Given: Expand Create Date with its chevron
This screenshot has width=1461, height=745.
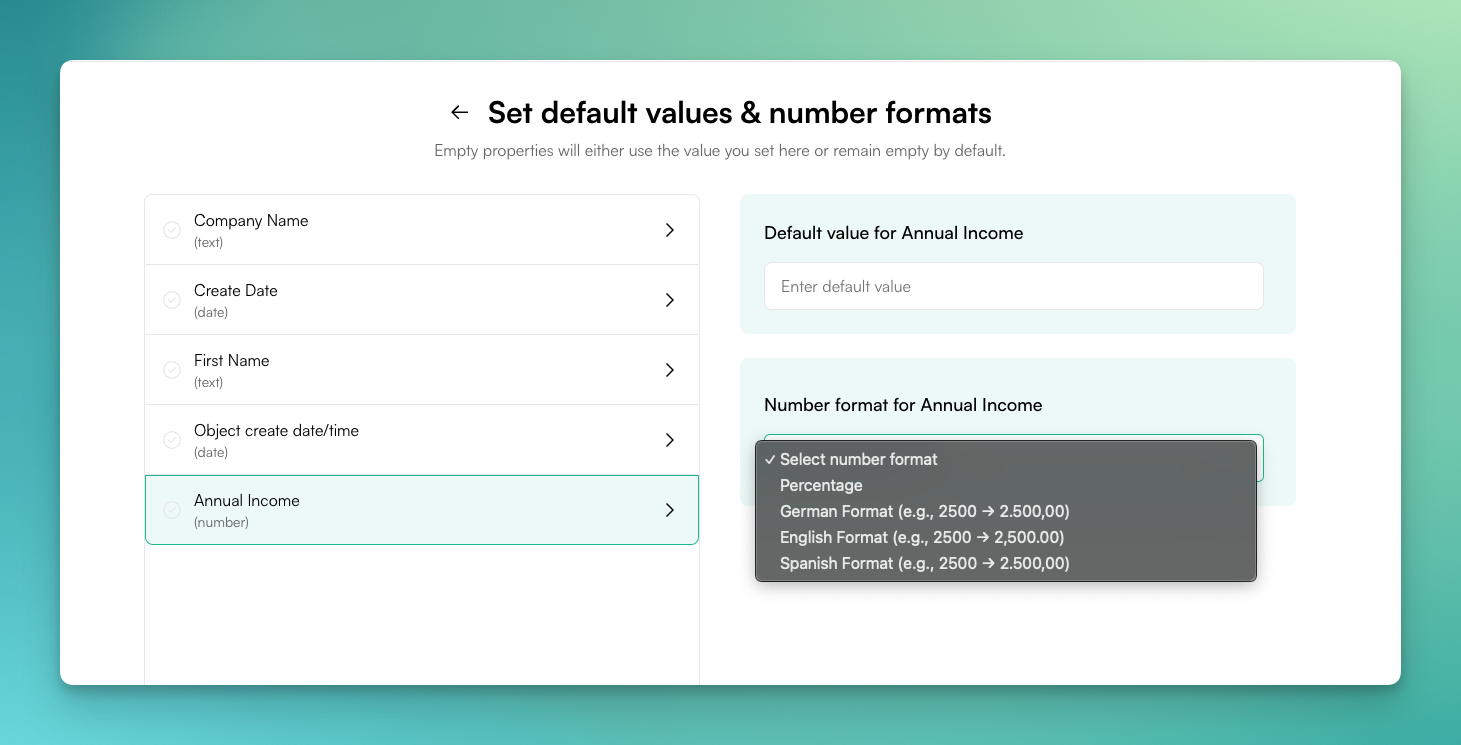Looking at the screenshot, I should tap(670, 300).
